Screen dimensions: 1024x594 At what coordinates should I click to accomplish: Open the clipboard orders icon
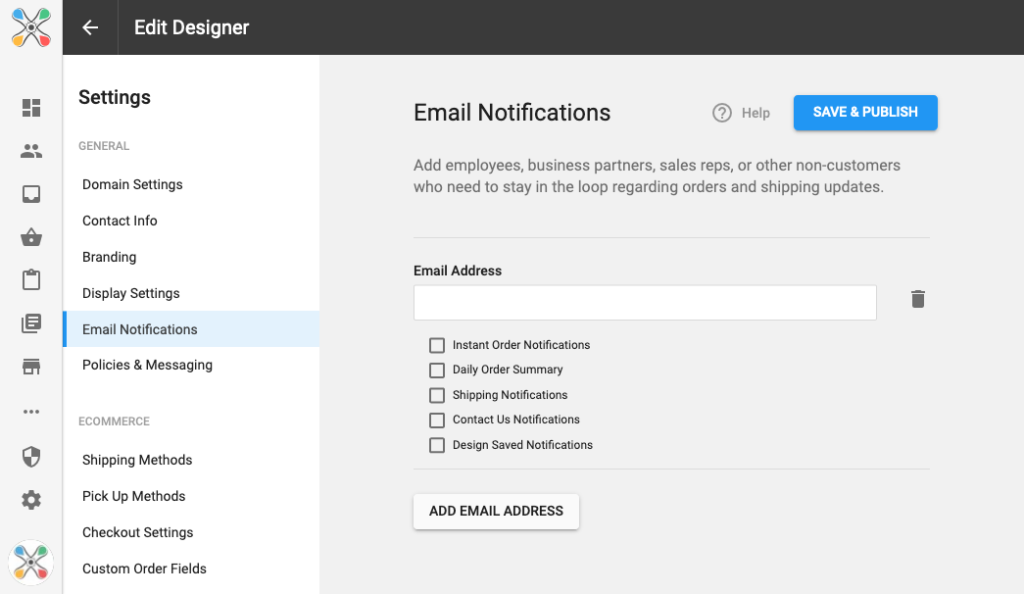coord(31,280)
